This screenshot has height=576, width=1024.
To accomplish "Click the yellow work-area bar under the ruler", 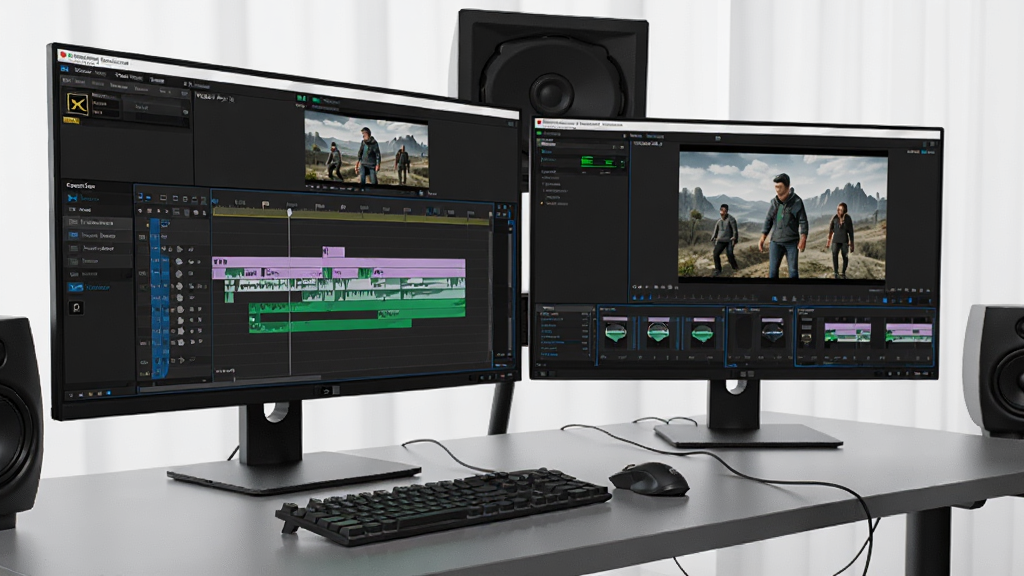I will pos(351,218).
